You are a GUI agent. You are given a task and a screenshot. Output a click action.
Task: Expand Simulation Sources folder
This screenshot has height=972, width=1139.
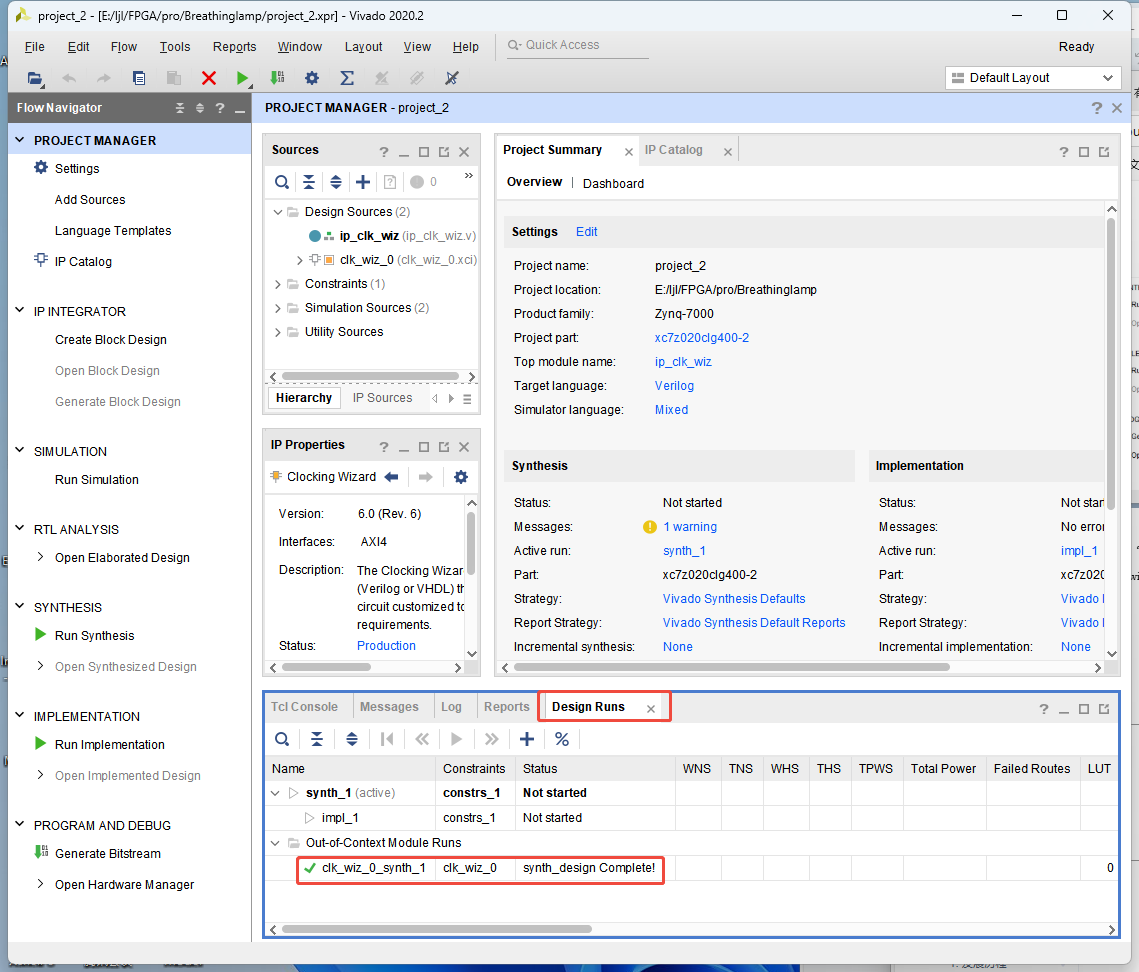[x=277, y=308]
